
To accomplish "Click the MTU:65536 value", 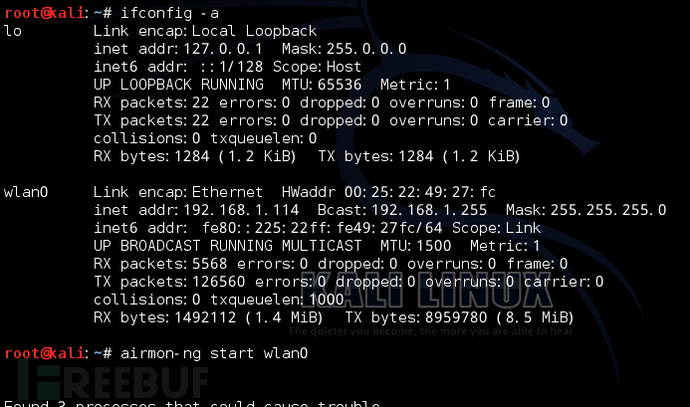I will click(322, 84).
